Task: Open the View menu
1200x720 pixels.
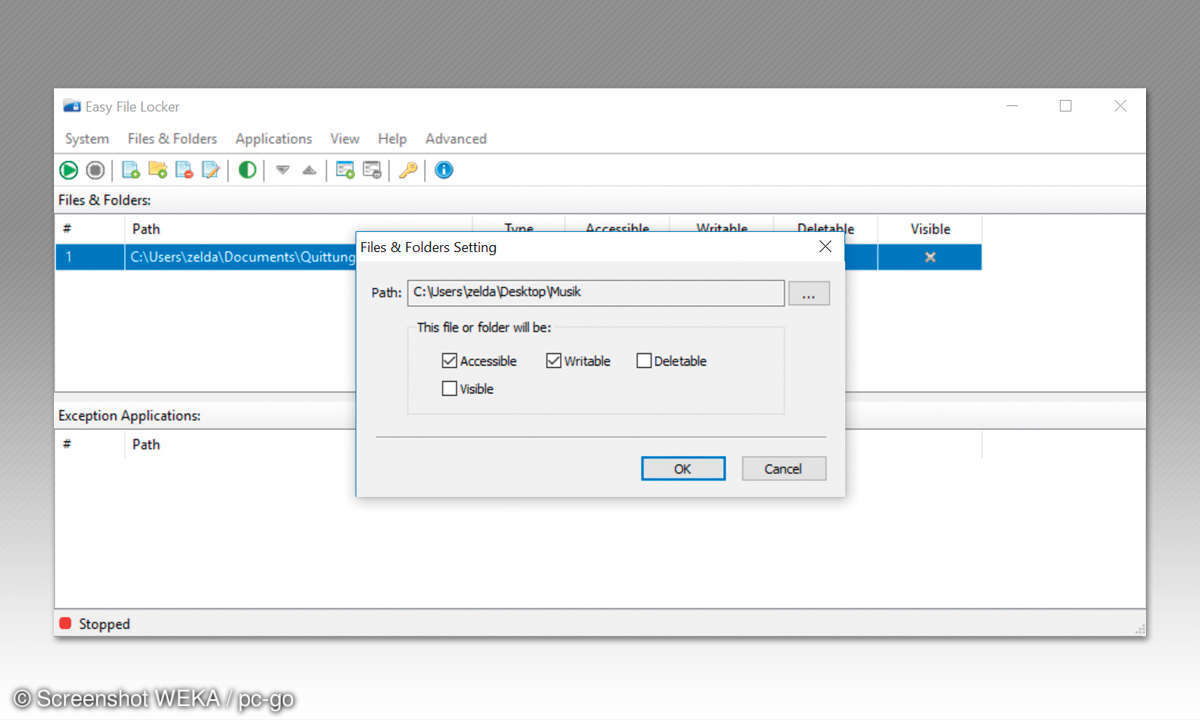Action: point(345,139)
